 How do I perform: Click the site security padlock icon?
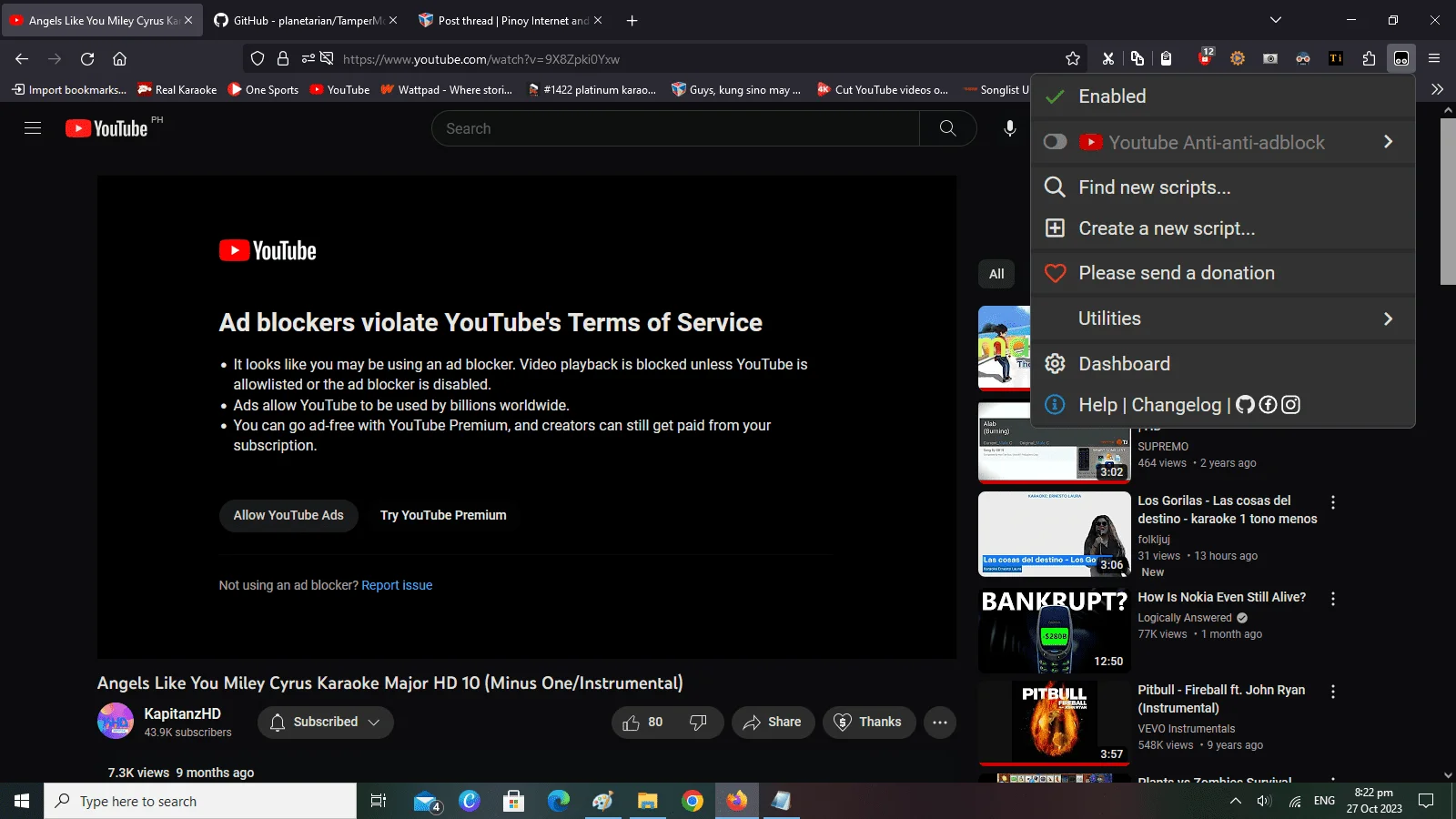pyautogui.click(x=283, y=59)
